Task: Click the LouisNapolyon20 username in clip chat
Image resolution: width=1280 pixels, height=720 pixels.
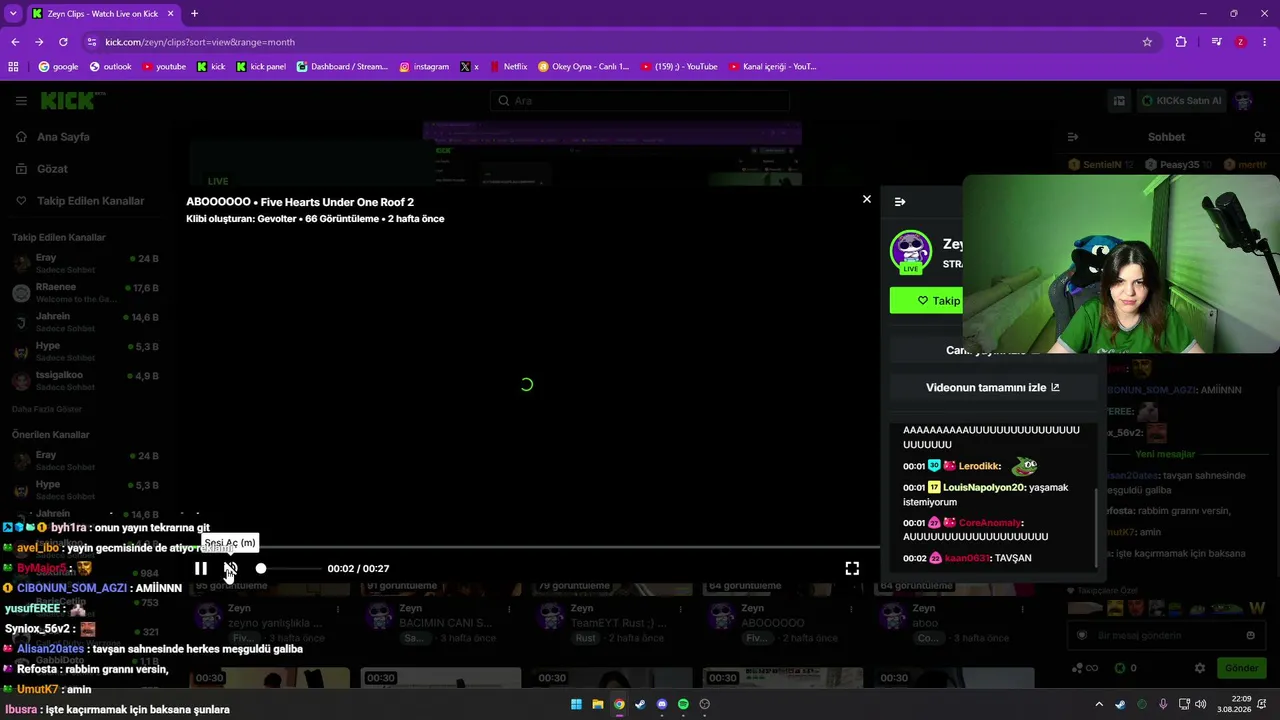Action: click(984, 487)
